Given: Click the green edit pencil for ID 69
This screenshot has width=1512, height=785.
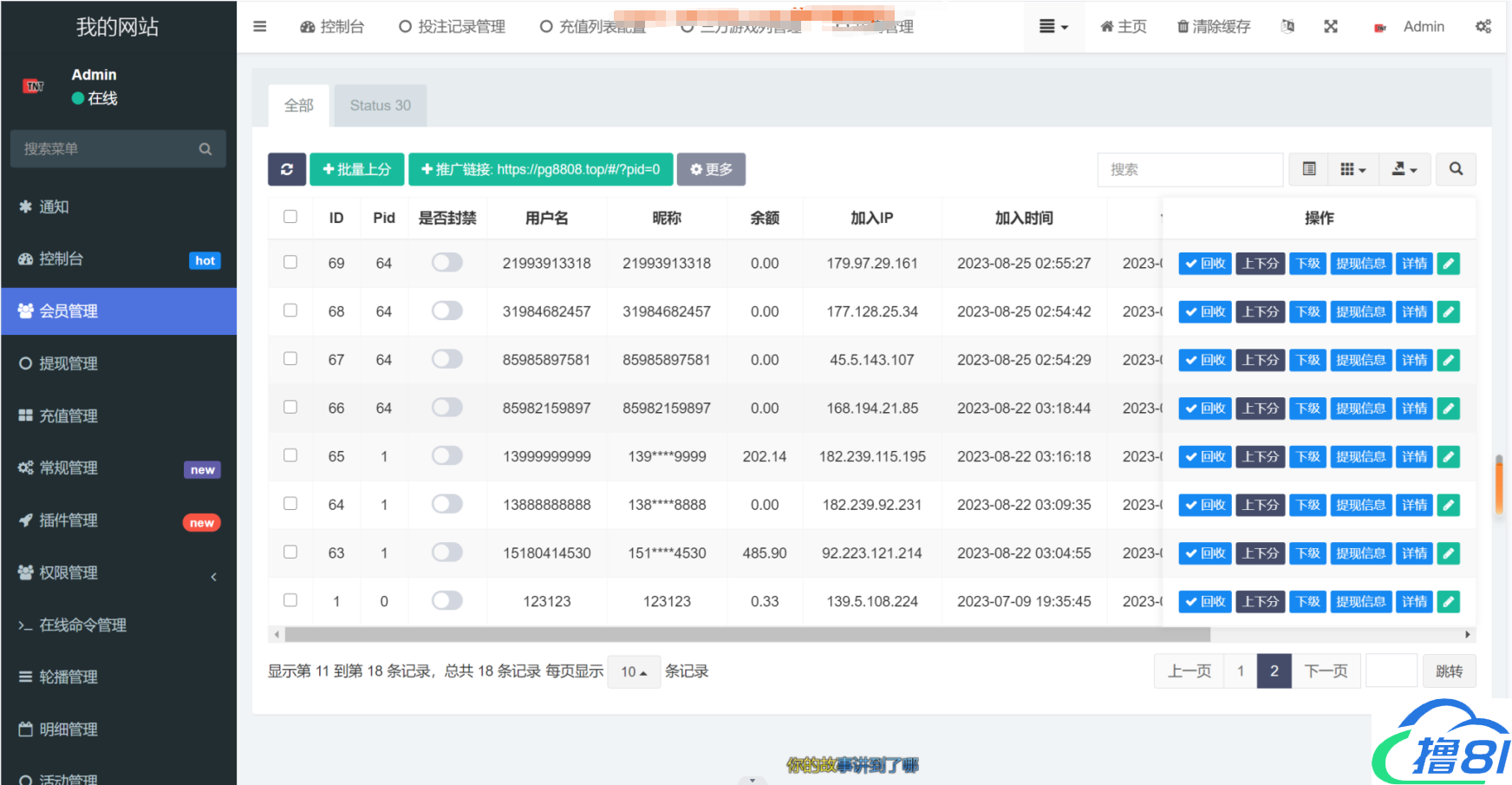Looking at the screenshot, I should coord(1448,264).
